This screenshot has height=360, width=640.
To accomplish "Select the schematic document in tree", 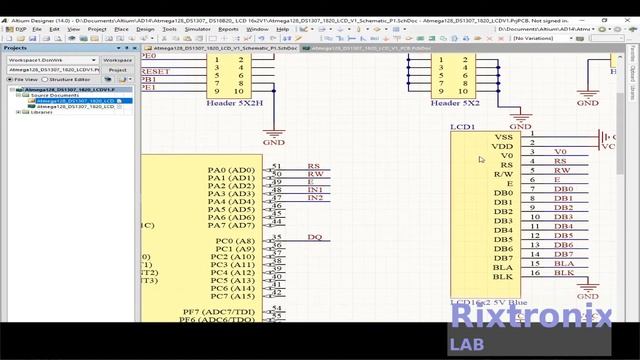I will point(76,100).
